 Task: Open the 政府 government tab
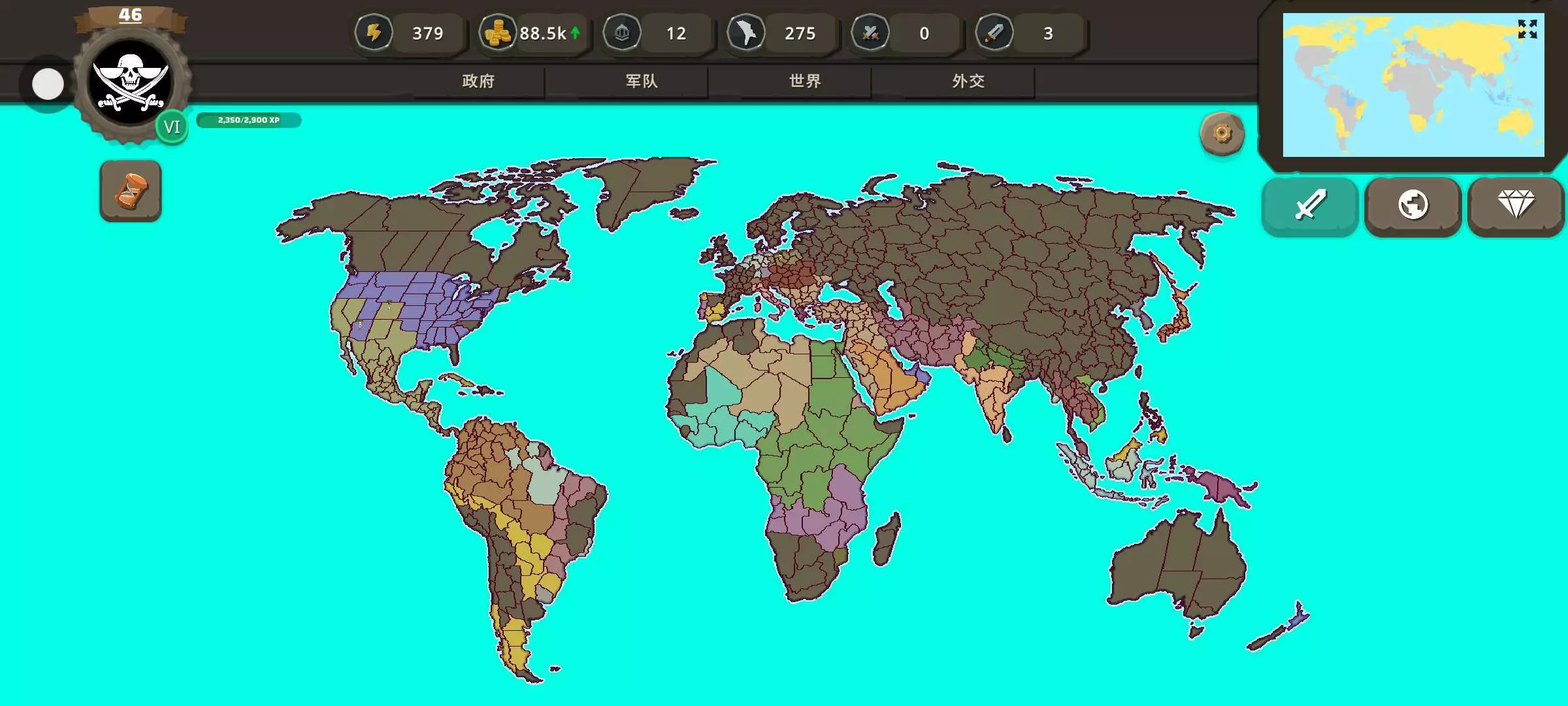point(478,81)
